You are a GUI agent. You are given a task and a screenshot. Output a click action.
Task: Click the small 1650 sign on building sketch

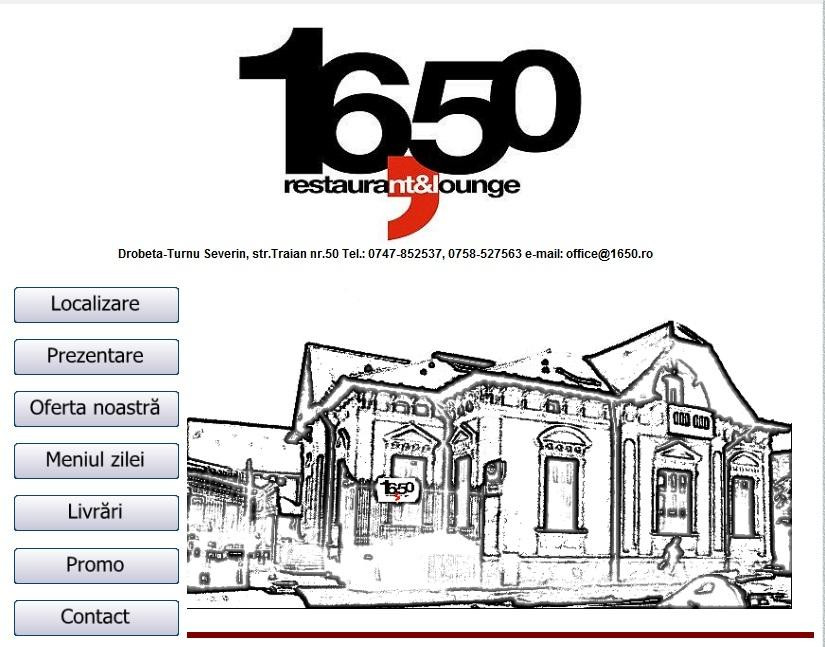[398, 490]
